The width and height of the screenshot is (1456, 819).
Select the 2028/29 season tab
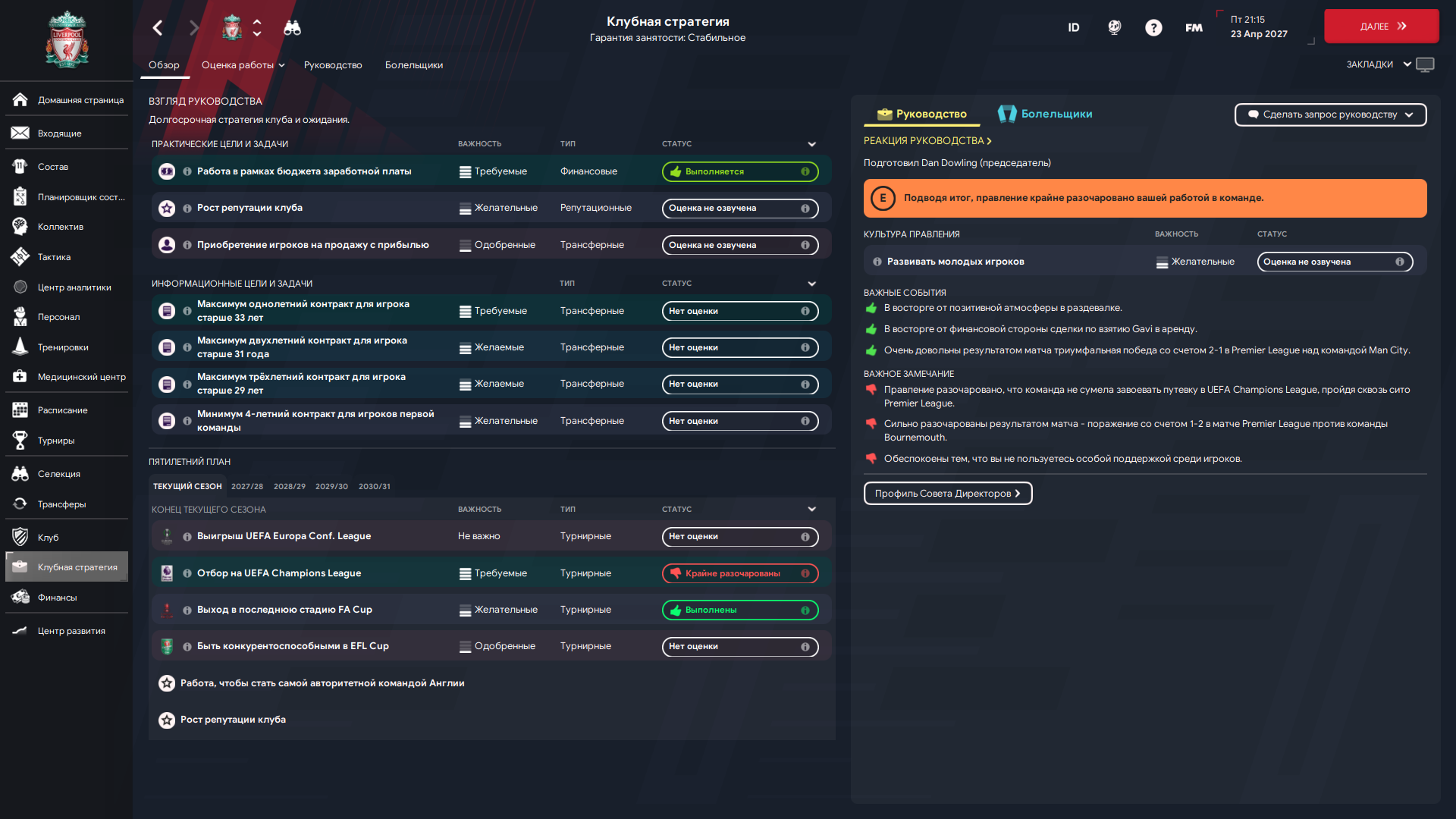click(x=290, y=487)
